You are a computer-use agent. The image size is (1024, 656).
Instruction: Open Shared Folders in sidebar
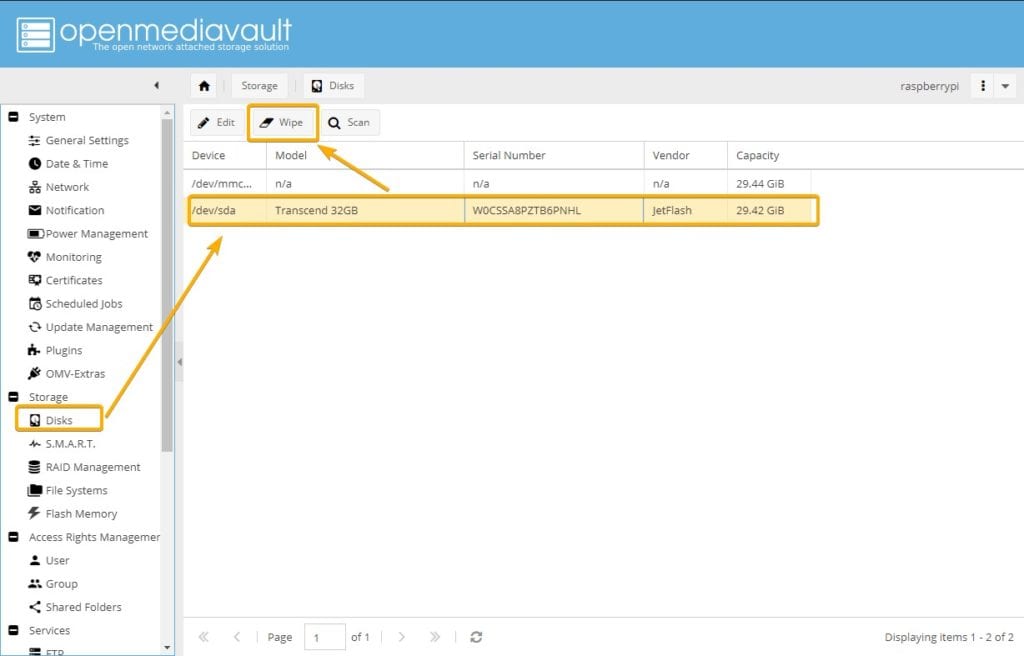point(83,607)
